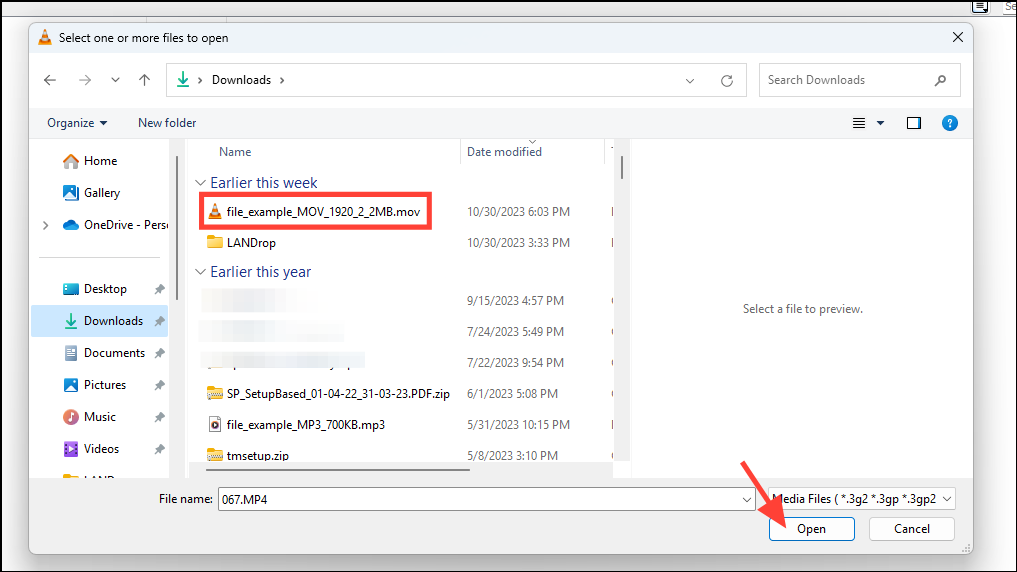The width and height of the screenshot is (1017, 572).
Task: Click the date 7/22/2023 9:54 PM row
Action: (x=515, y=363)
